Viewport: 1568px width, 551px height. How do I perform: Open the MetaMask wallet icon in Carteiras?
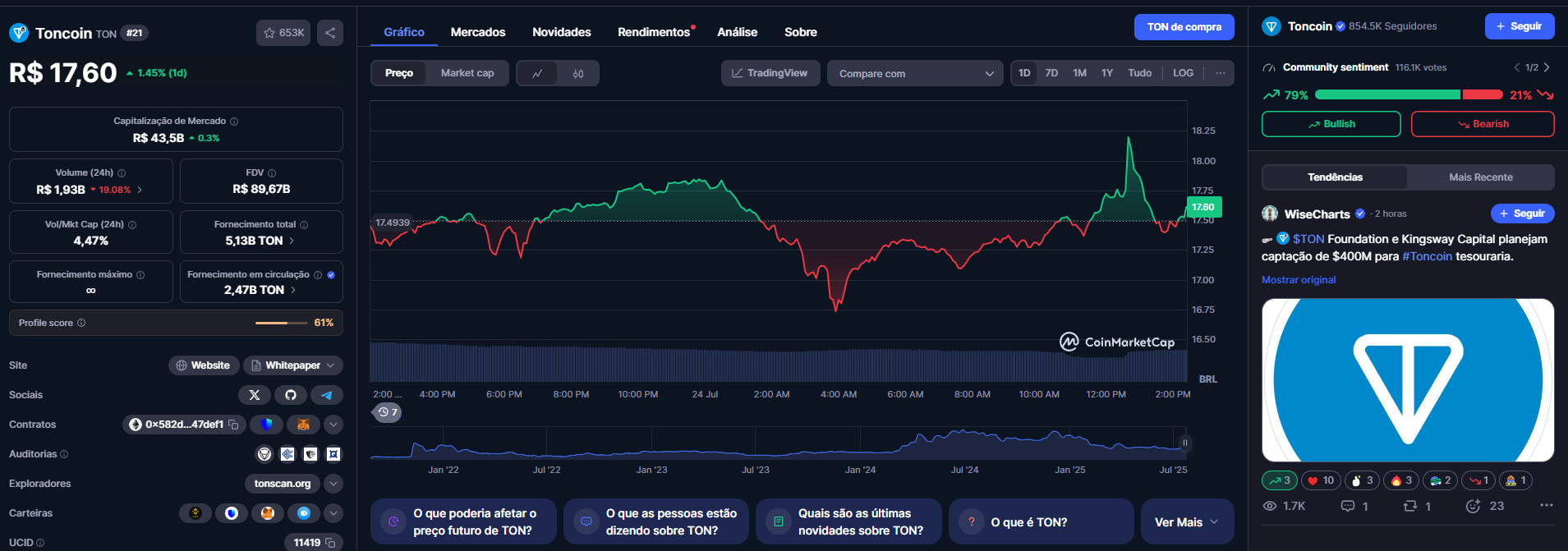click(x=268, y=513)
